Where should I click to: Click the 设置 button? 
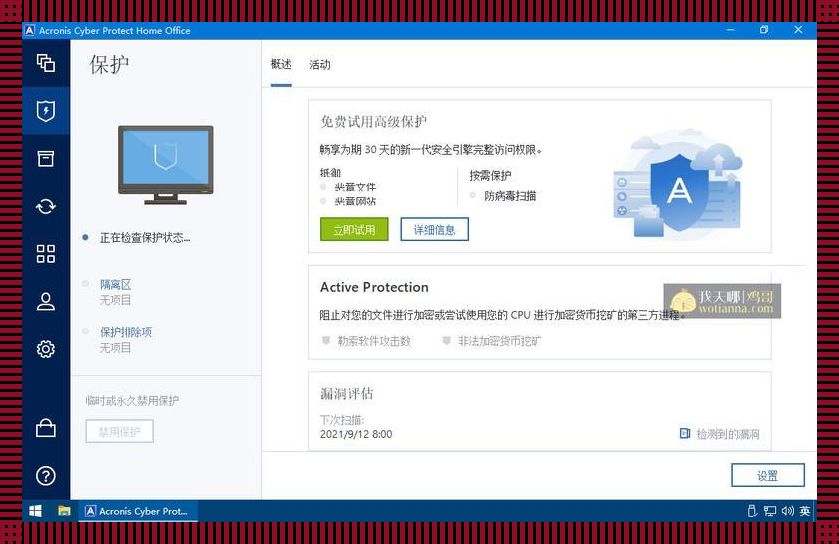pyautogui.click(x=767, y=475)
